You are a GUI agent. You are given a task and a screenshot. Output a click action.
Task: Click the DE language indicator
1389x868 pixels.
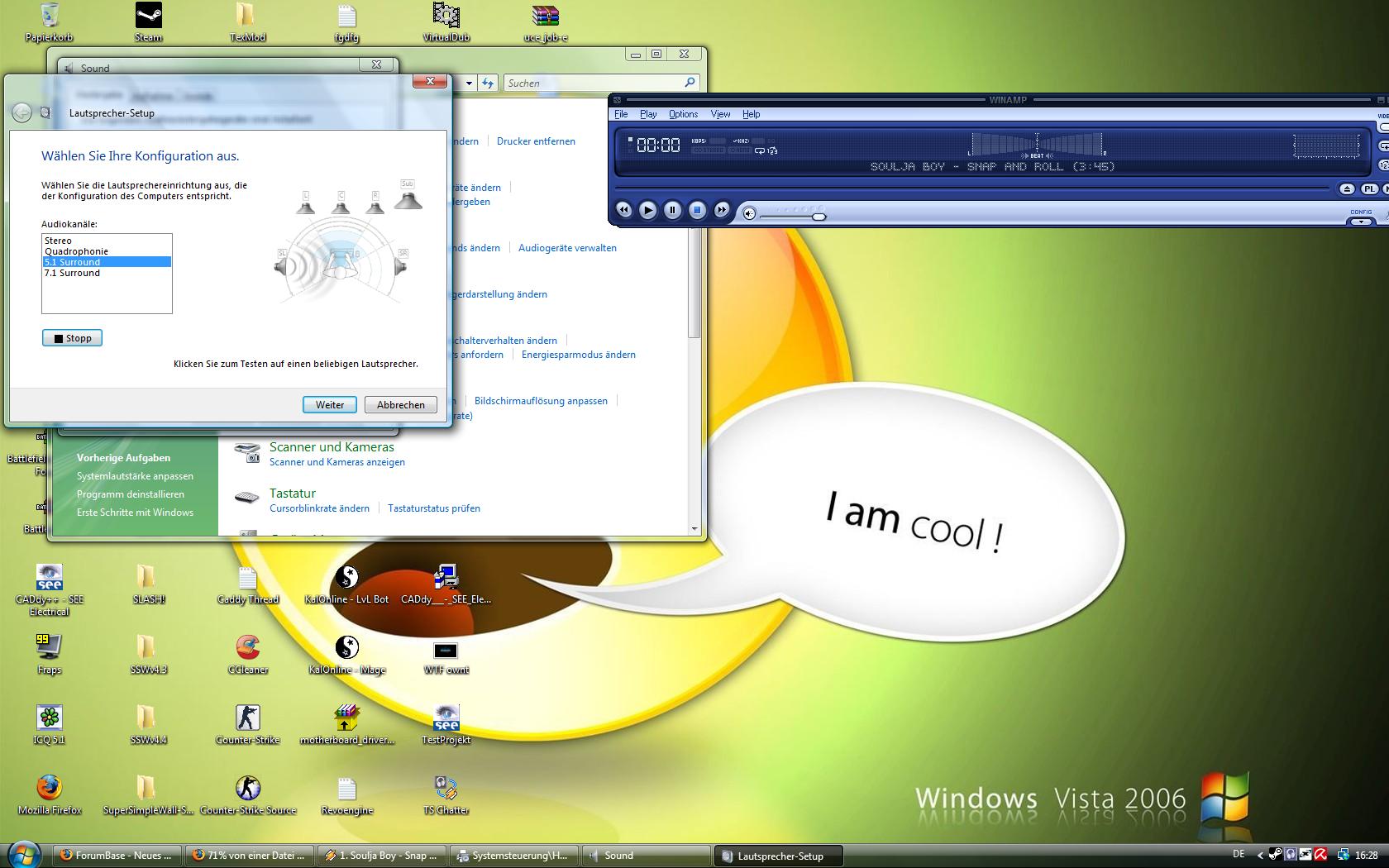coord(1239,855)
